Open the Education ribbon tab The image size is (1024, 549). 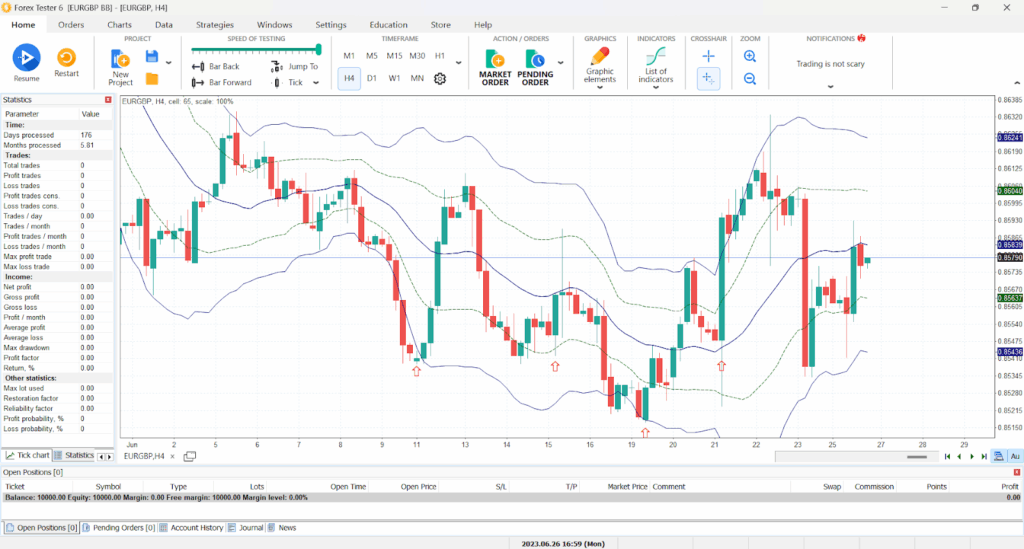pos(389,25)
